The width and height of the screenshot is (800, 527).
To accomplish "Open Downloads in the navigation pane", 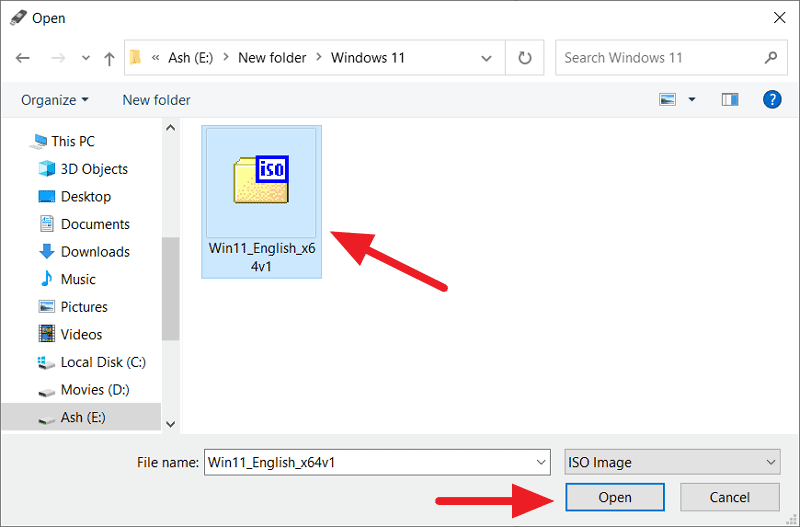I will pyautogui.click(x=95, y=252).
